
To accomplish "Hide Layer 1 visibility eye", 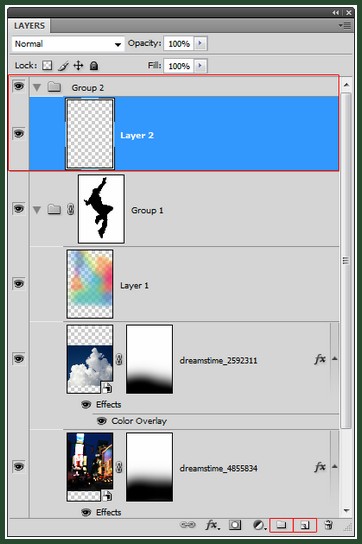I will pyautogui.click(x=19, y=284).
